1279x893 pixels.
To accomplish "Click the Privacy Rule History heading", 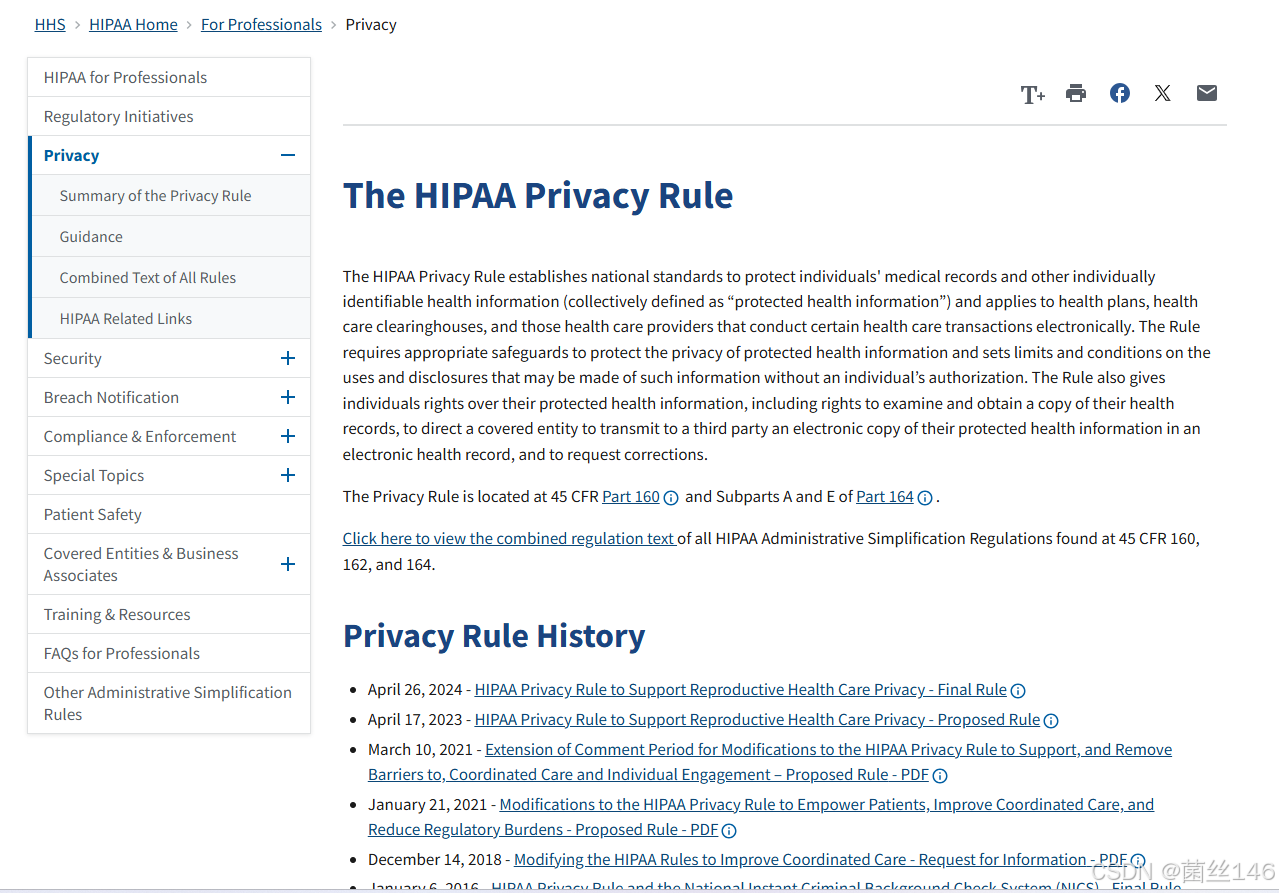I will 494,636.
